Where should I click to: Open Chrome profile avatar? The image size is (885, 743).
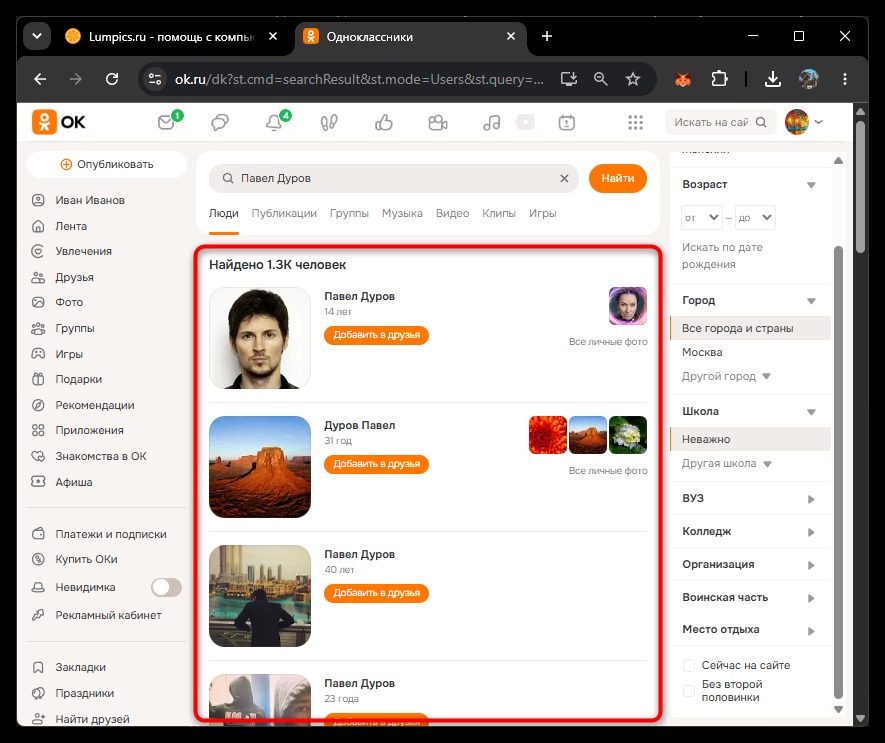point(809,79)
